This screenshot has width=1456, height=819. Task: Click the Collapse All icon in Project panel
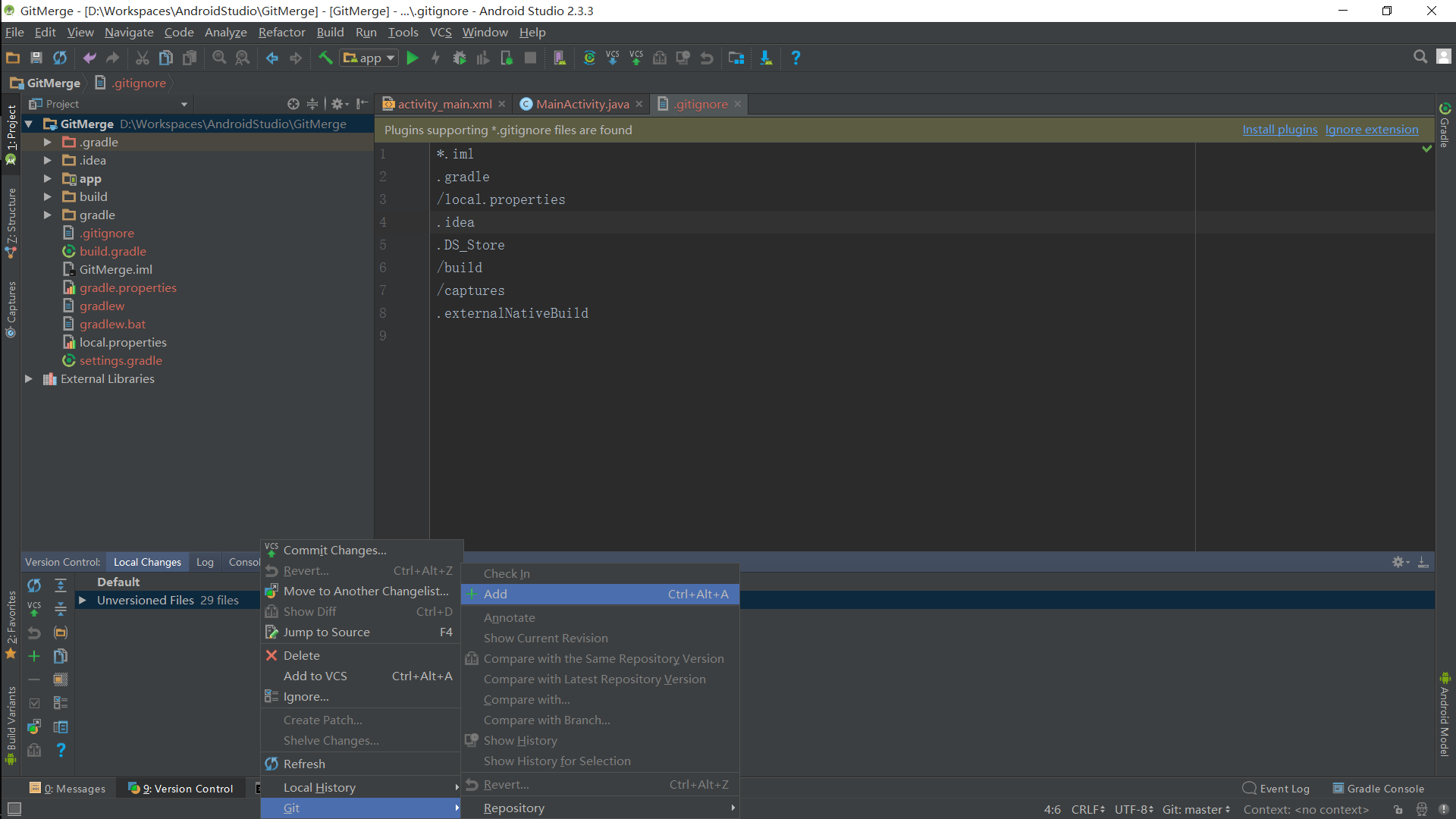[312, 104]
